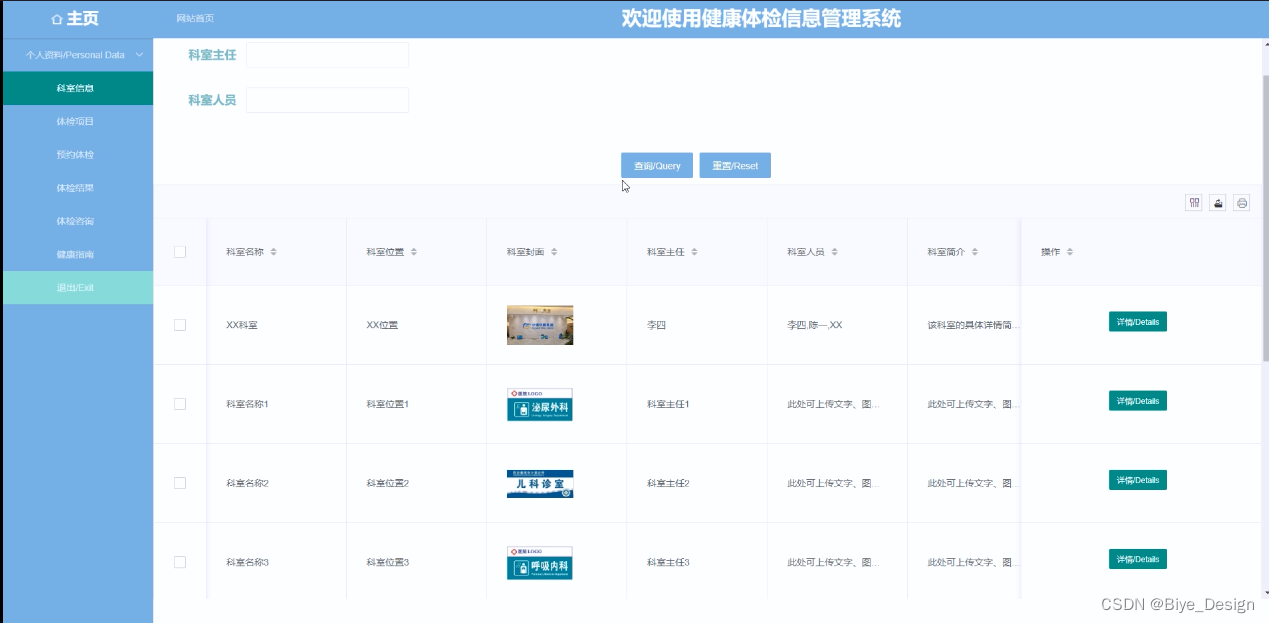Screen dimensions: 1269x623
Task: Click the cell text 科室位置3
Action: 388,562
